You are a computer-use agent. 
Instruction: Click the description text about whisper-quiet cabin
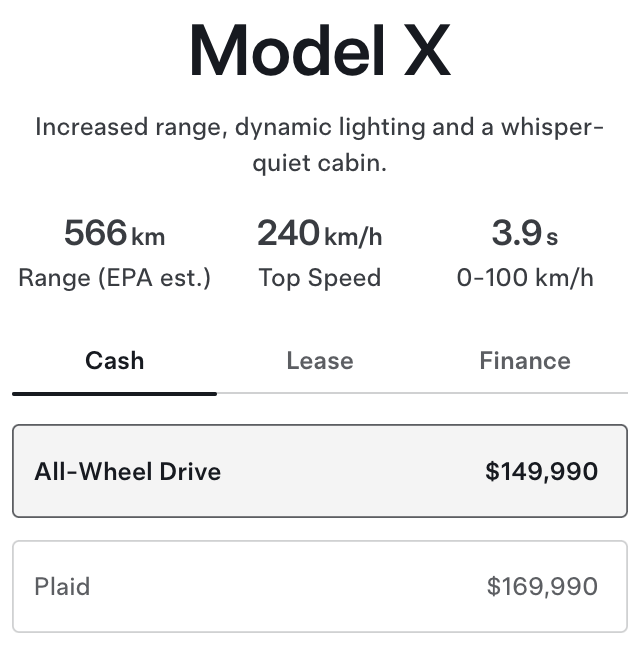pos(319,145)
